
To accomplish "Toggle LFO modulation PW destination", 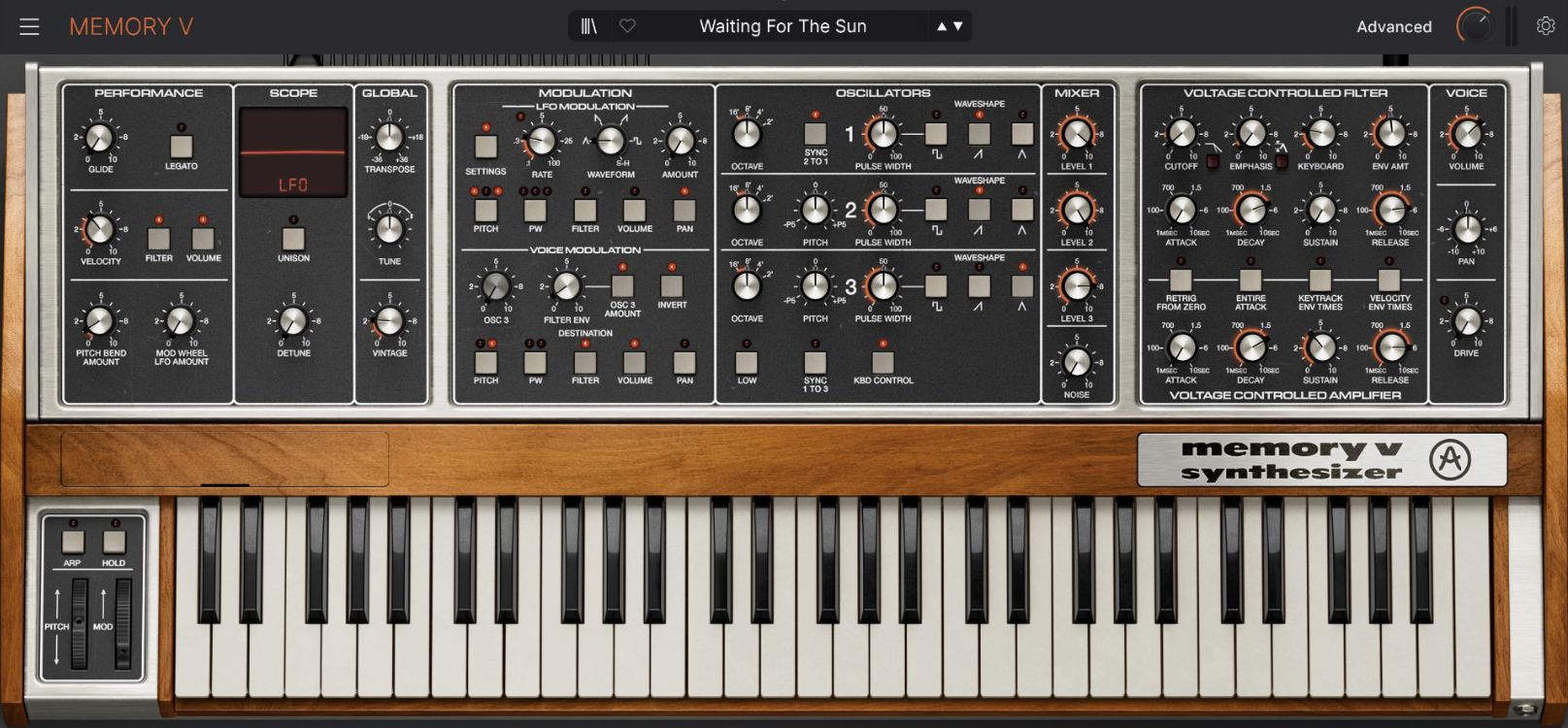I will pyautogui.click(x=535, y=210).
